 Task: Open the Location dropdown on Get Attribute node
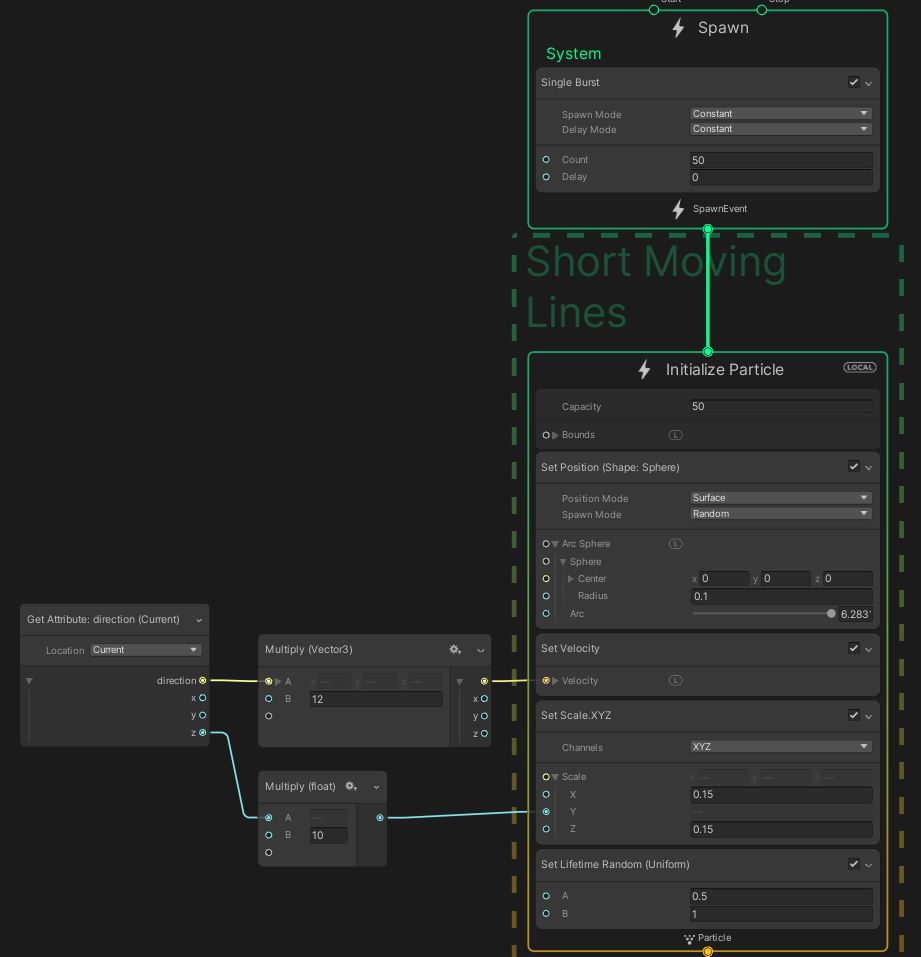[145, 650]
